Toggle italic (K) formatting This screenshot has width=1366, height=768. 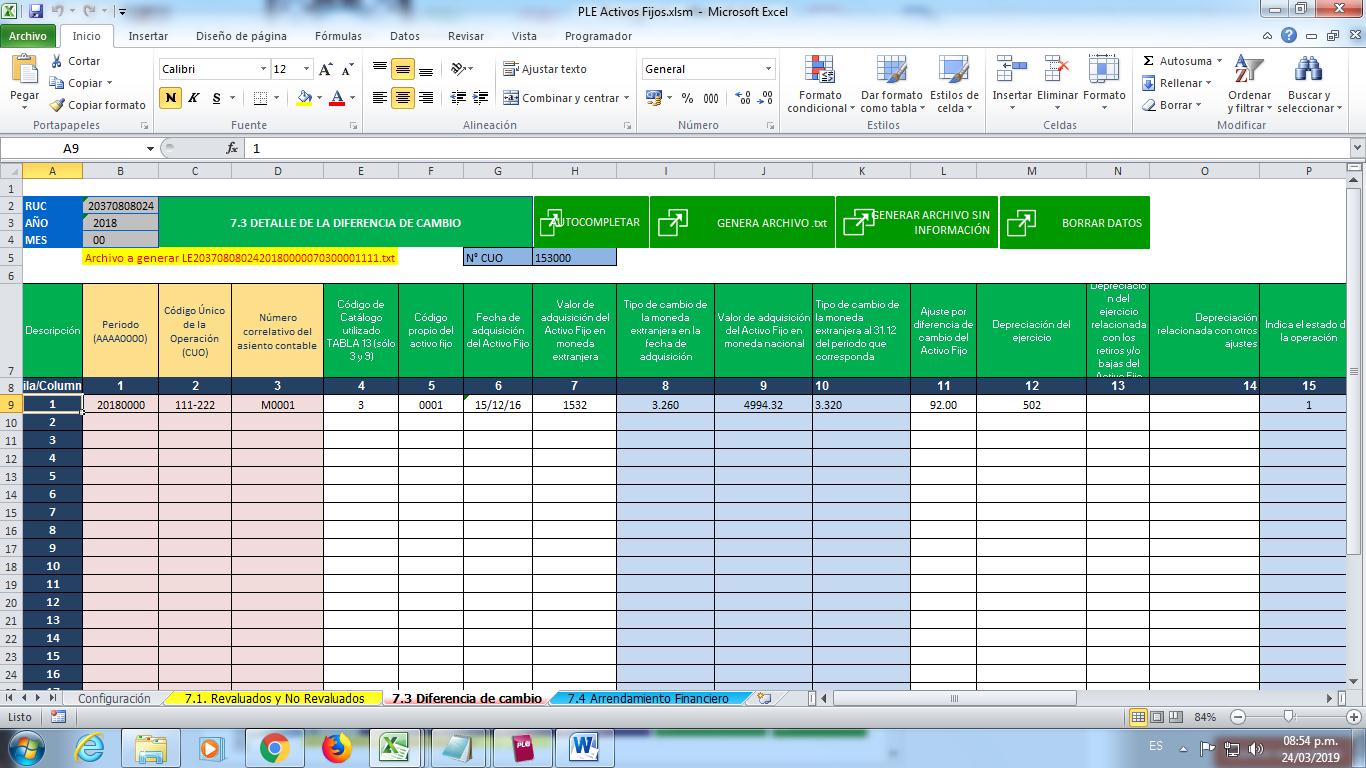tap(193, 98)
